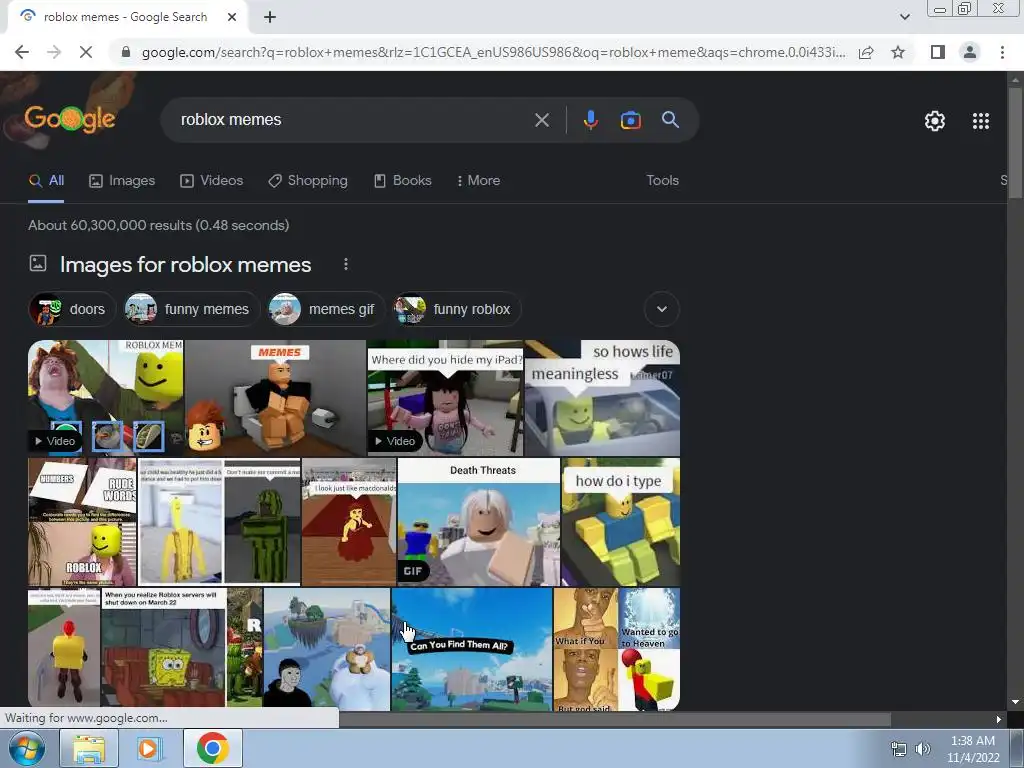The height and width of the screenshot is (768, 1024).
Task: Close the roblox memes tab
Action: pos(232,18)
